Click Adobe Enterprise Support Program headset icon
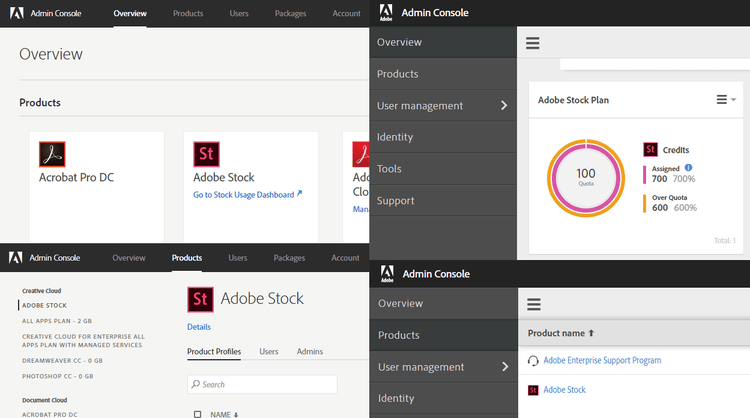This screenshot has width=750, height=418. (533, 361)
